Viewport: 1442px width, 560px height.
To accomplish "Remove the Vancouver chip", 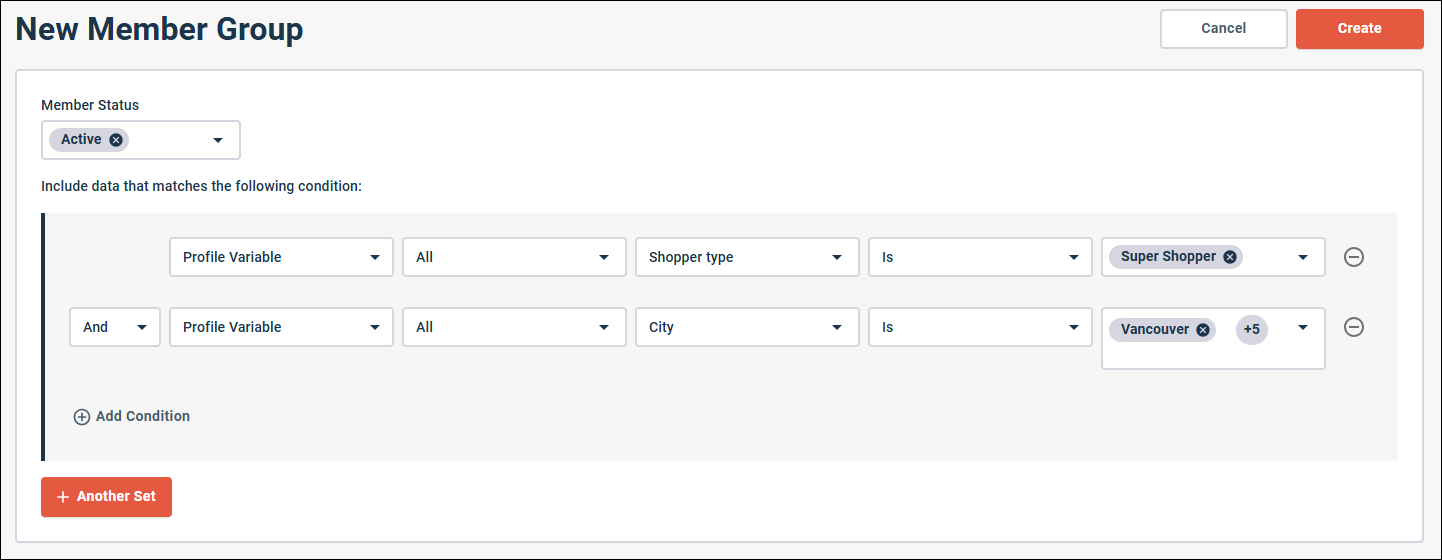I will tap(1203, 330).
